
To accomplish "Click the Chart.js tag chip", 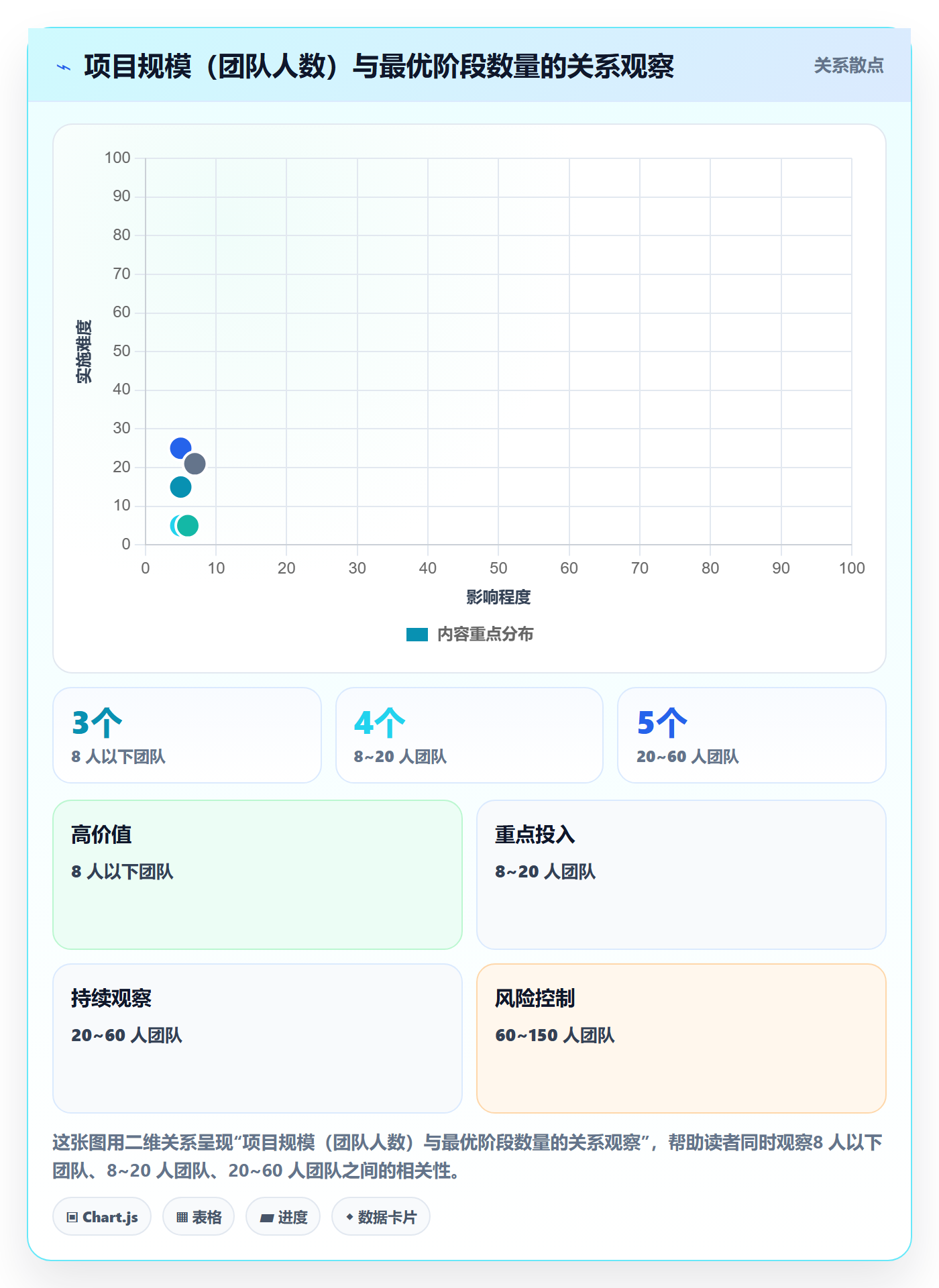I will click(102, 1217).
